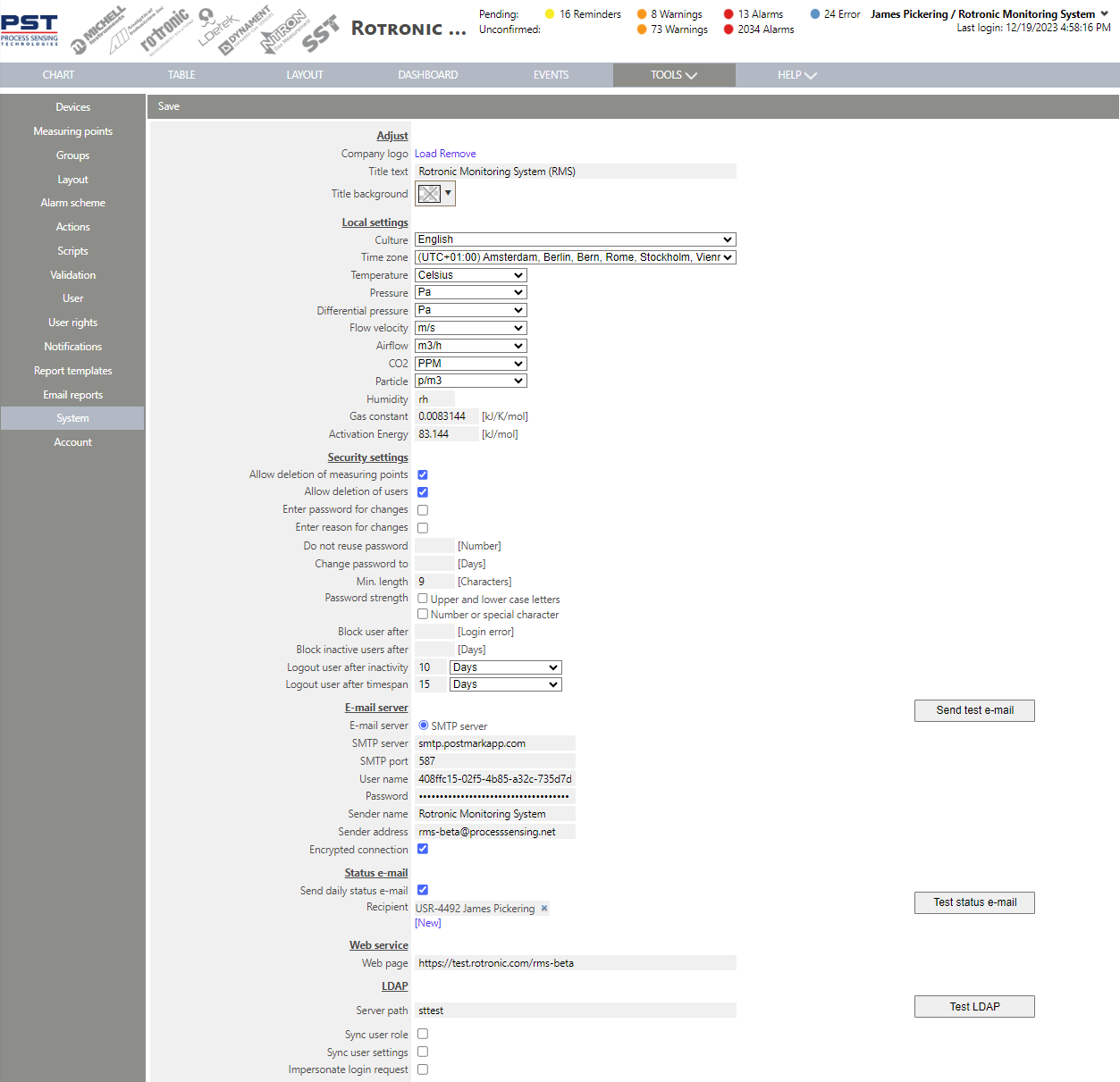The height and width of the screenshot is (1082, 1120).
Task: Click the PST Process Sensing logo
Action: pos(29,29)
